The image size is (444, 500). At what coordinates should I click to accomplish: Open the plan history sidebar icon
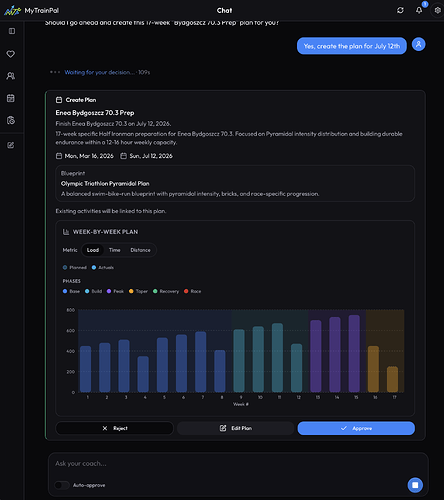pyautogui.click(x=11, y=120)
